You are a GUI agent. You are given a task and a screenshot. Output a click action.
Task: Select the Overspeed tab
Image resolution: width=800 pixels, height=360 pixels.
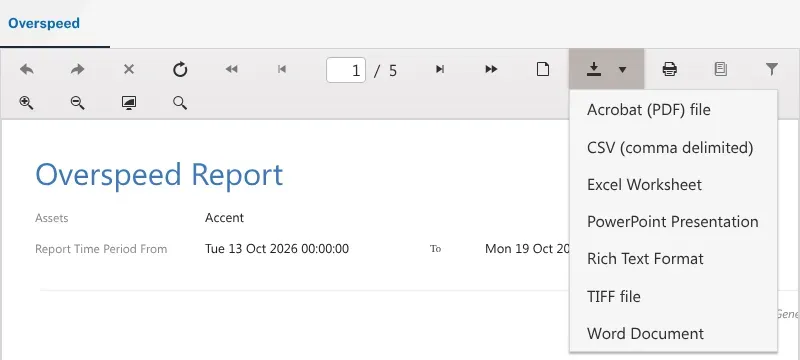pos(44,23)
